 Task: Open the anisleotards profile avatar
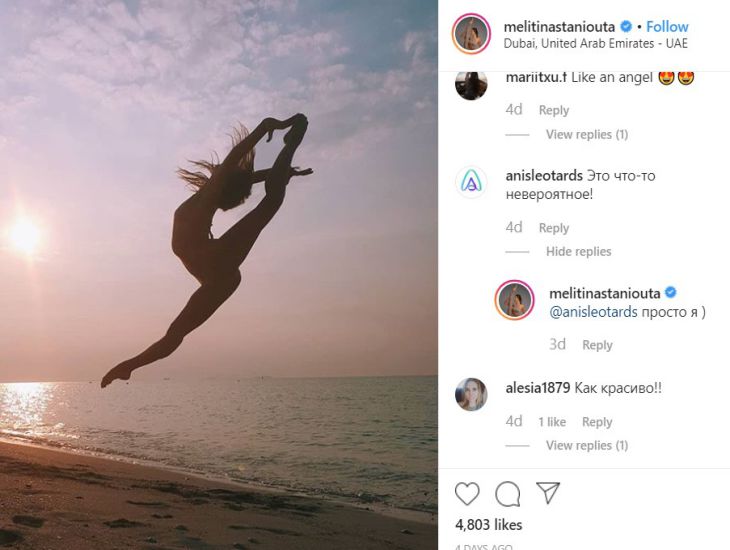coord(471,182)
